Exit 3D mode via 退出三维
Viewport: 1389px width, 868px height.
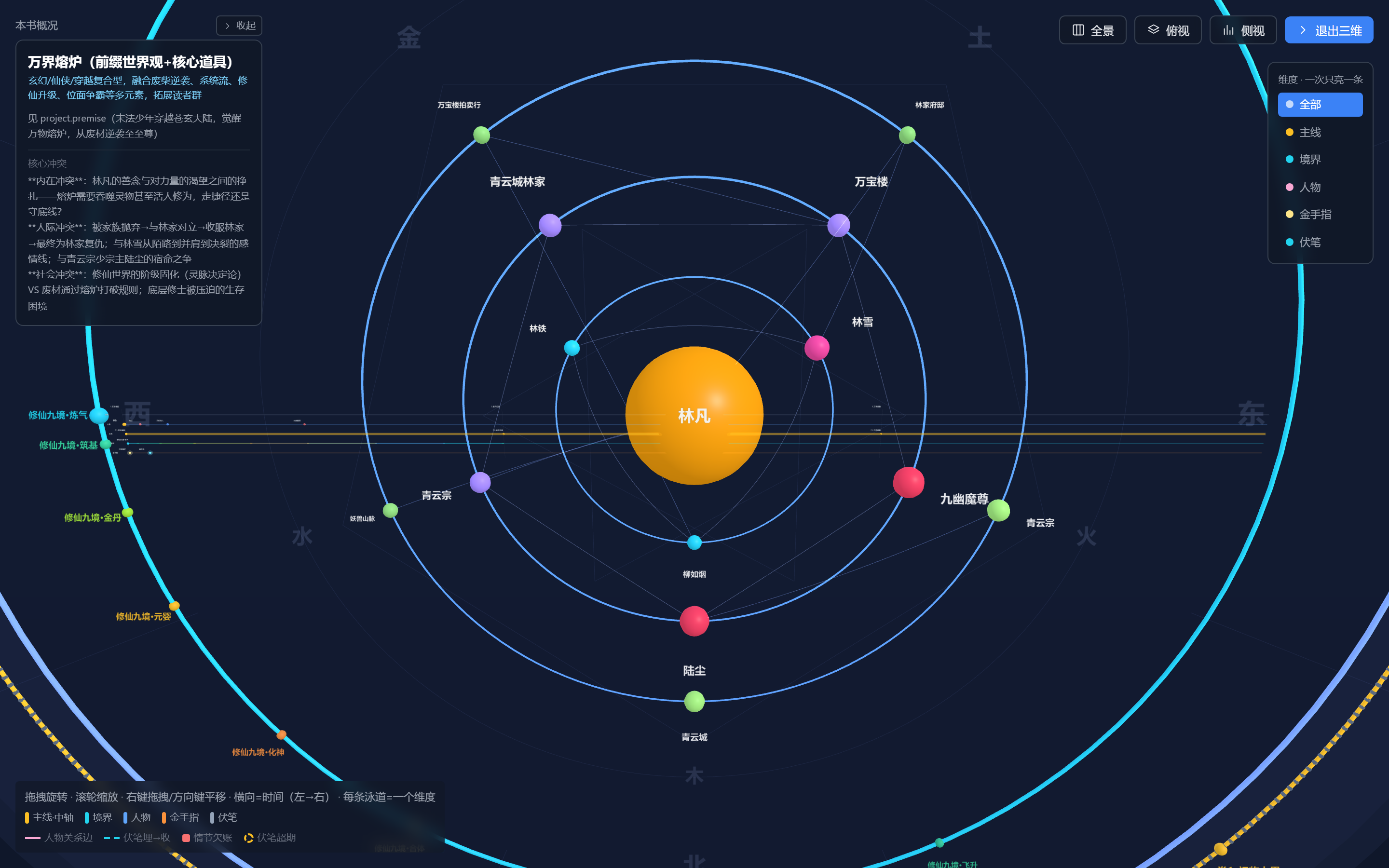[x=1329, y=30]
